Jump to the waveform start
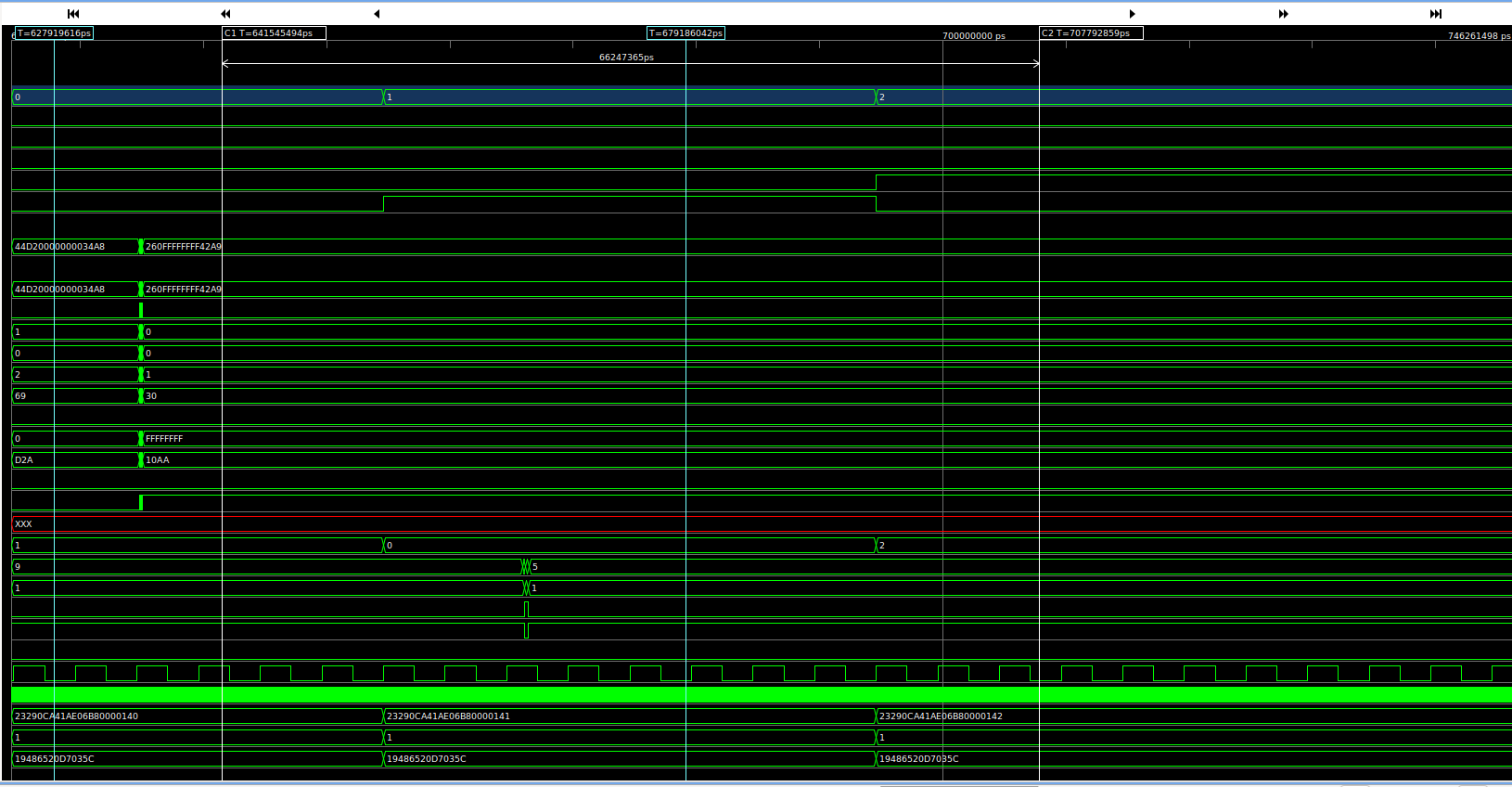Image resolution: width=1512 pixels, height=787 pixels. point(73,14)
